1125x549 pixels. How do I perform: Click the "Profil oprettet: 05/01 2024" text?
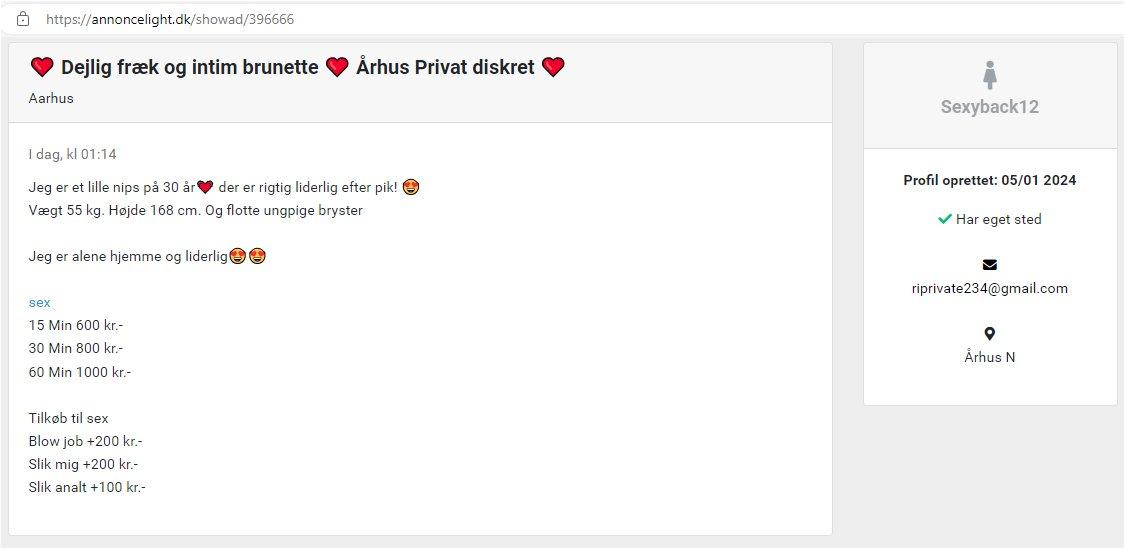point(989,181)
